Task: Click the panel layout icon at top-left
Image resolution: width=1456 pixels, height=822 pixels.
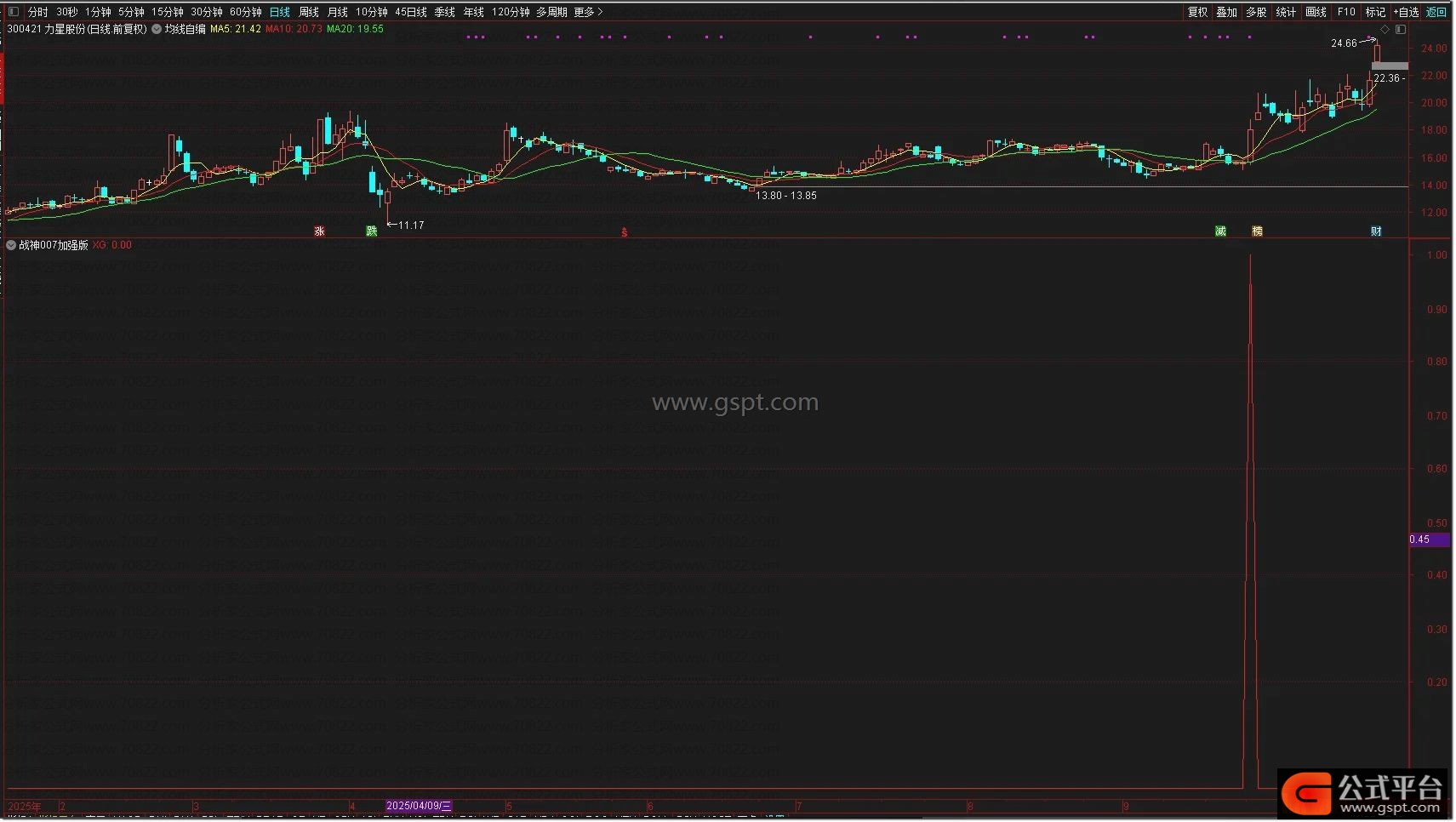Action: pos(13,12)
